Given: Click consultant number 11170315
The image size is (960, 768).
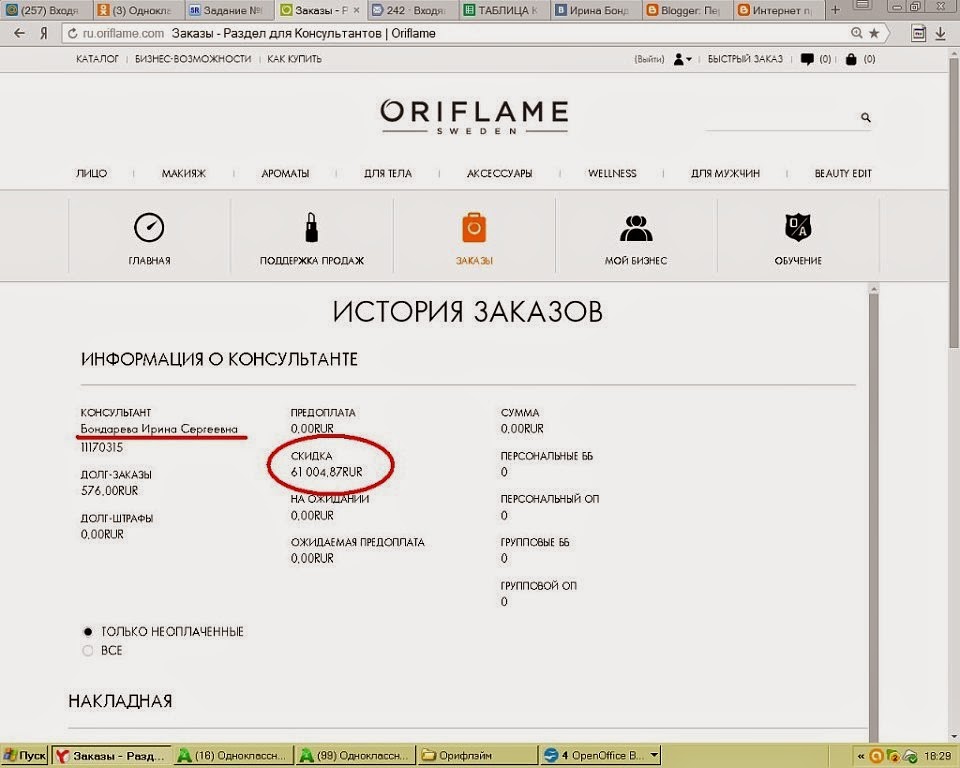Looking at the screenshot, I should (x=102, y=447).
